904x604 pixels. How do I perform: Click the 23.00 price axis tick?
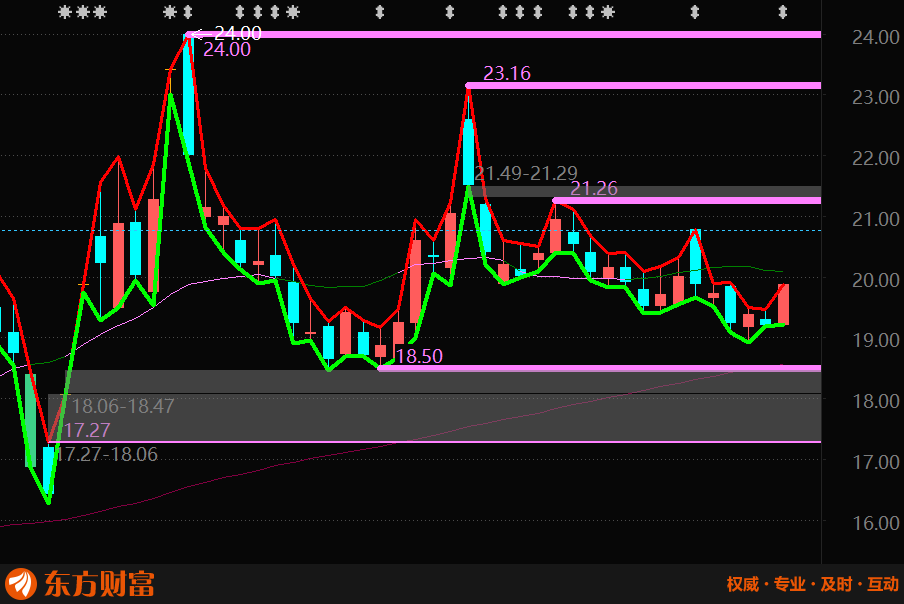point(876,97)
